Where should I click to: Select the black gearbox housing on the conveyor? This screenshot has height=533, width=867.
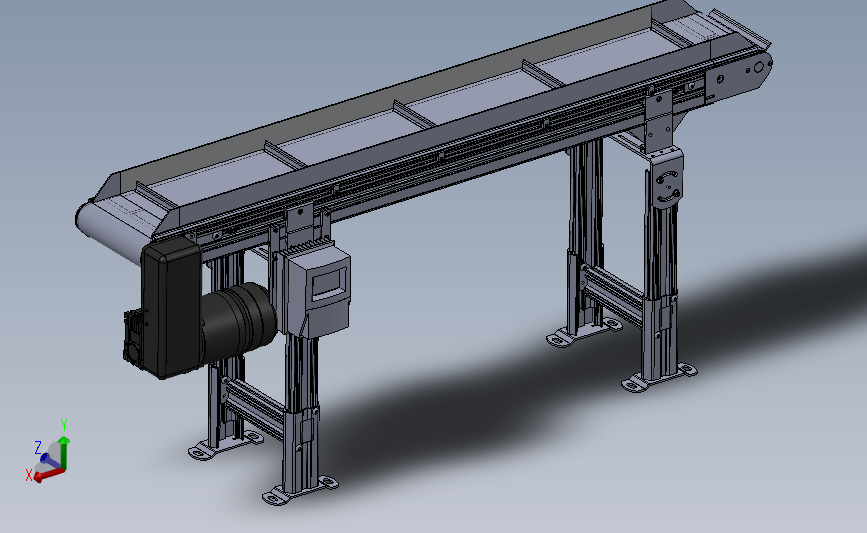pos(173,310)
